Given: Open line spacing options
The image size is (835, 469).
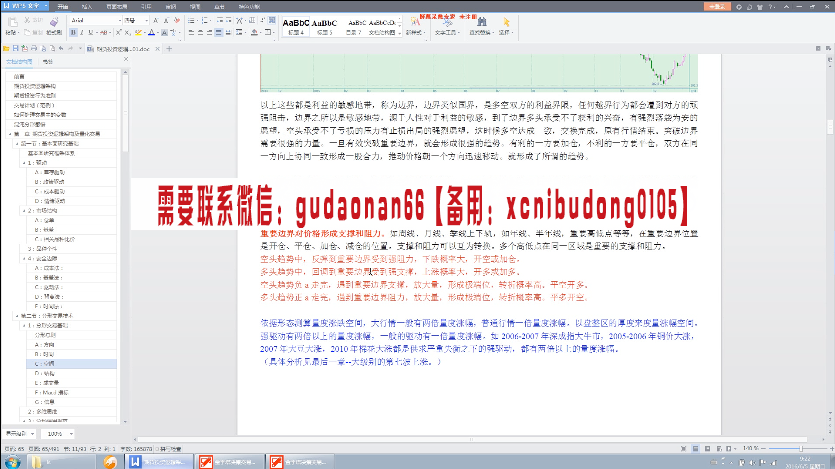Looking at the screenshot, I should pos(240,32).
